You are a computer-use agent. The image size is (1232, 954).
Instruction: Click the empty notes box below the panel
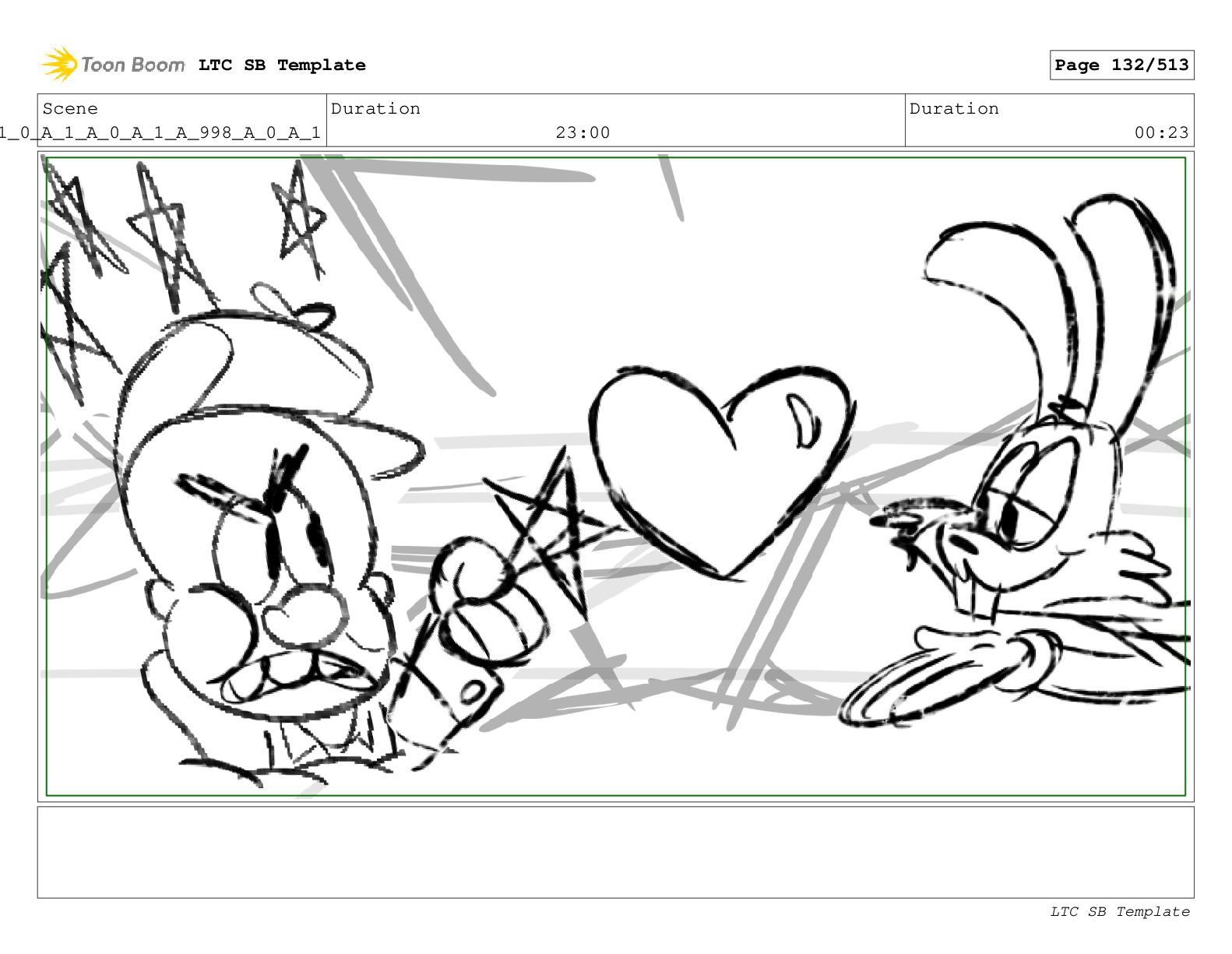pos(615,852)
